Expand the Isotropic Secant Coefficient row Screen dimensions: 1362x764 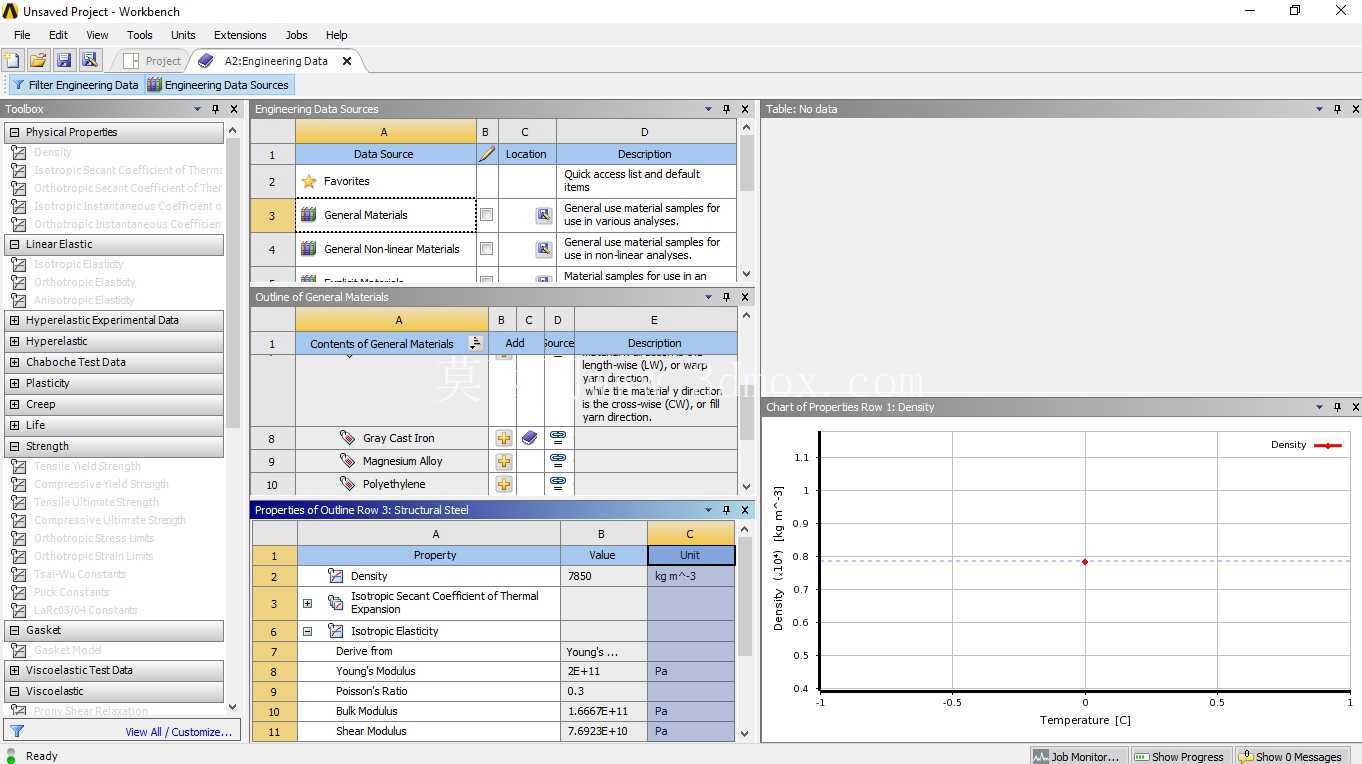[307, 603]
